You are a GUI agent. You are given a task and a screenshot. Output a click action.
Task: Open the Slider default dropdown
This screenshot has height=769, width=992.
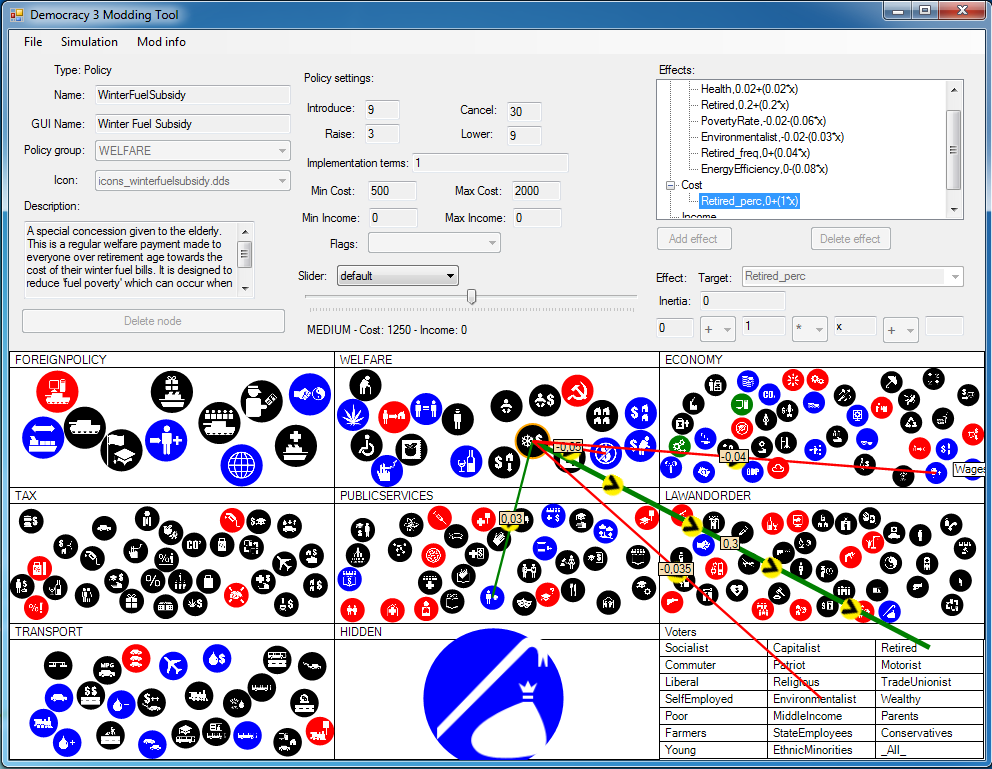tap(397, 276)
